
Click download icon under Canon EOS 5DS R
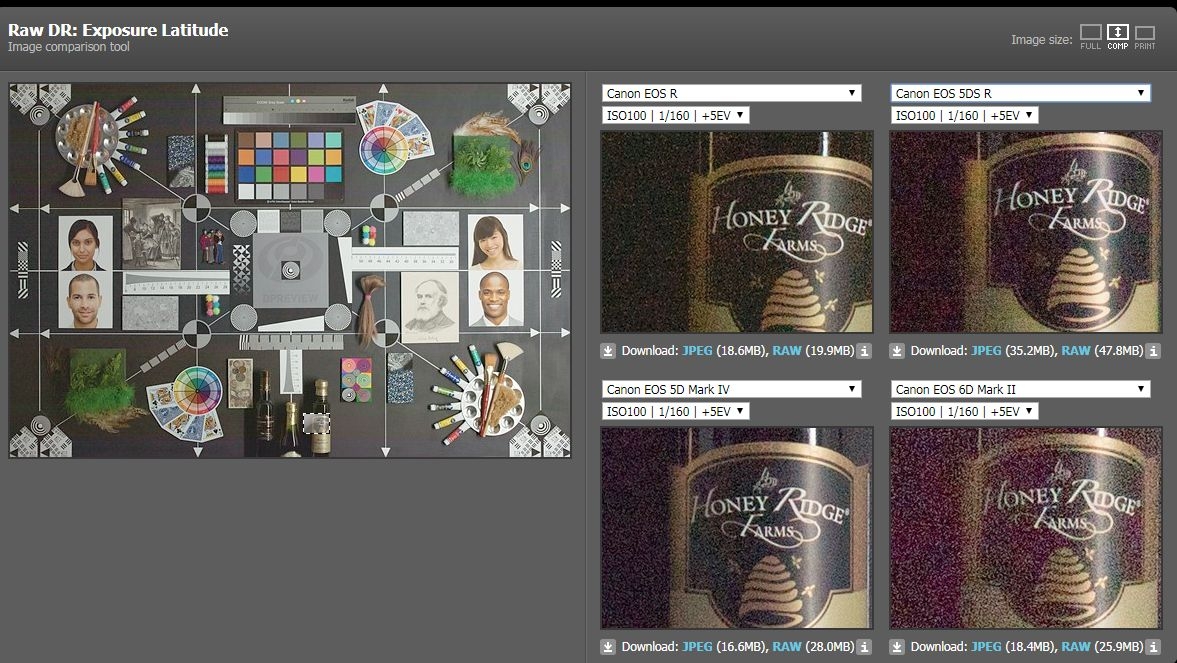[897, 351]
